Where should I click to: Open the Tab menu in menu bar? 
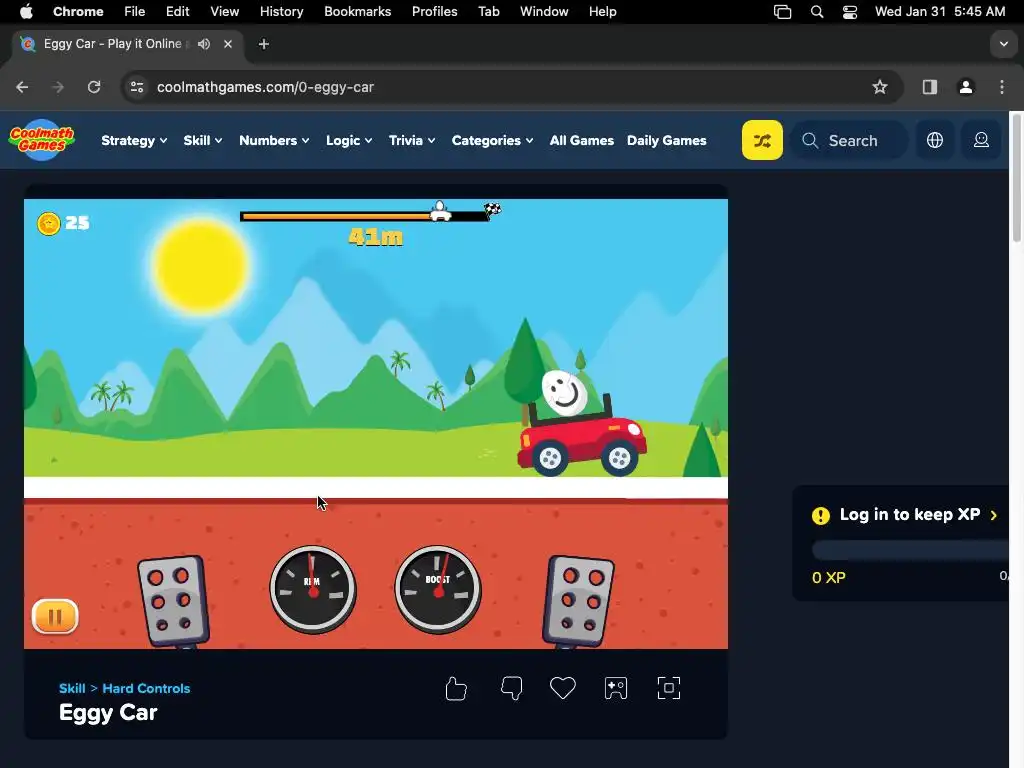(x=488, y=11)
